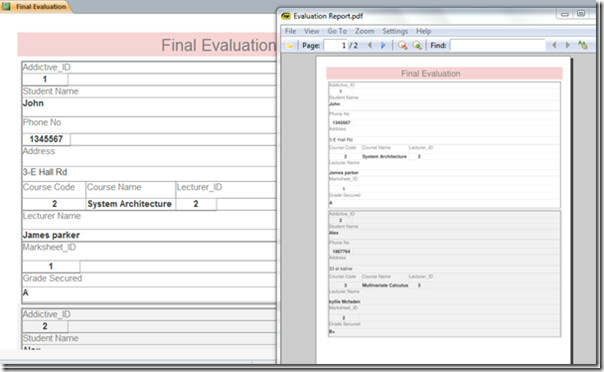Select the Final Evaluation report tab
Screen dimensions: 604x372
36,7
